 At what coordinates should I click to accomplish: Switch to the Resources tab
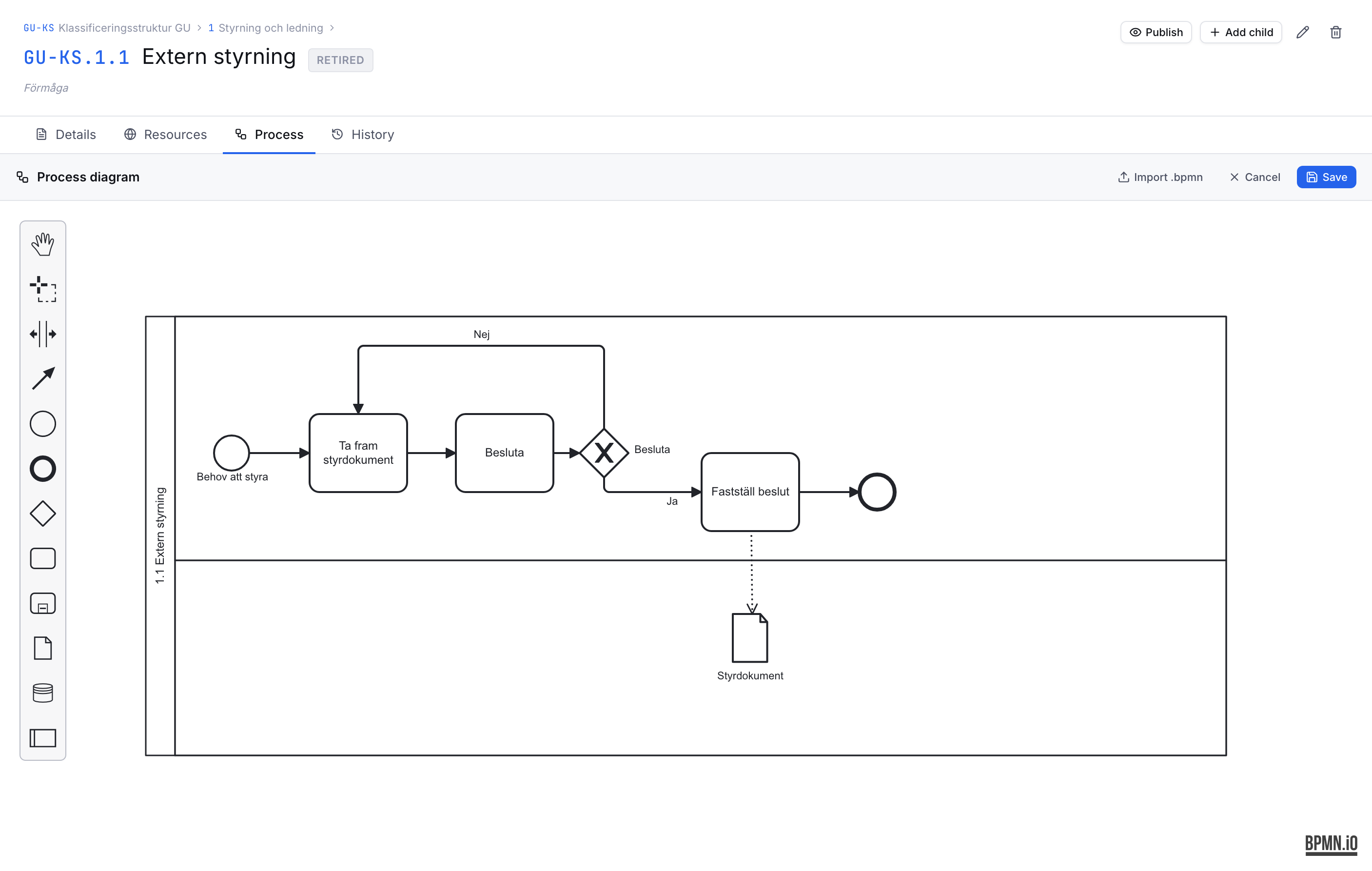tap(165, 135)
